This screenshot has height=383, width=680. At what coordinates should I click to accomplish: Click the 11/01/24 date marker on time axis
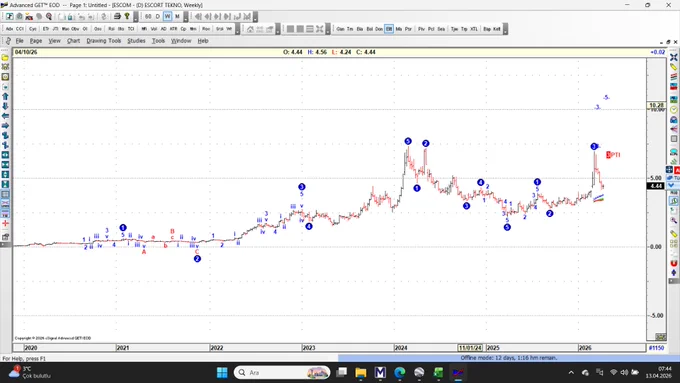[x=471, y=348]
